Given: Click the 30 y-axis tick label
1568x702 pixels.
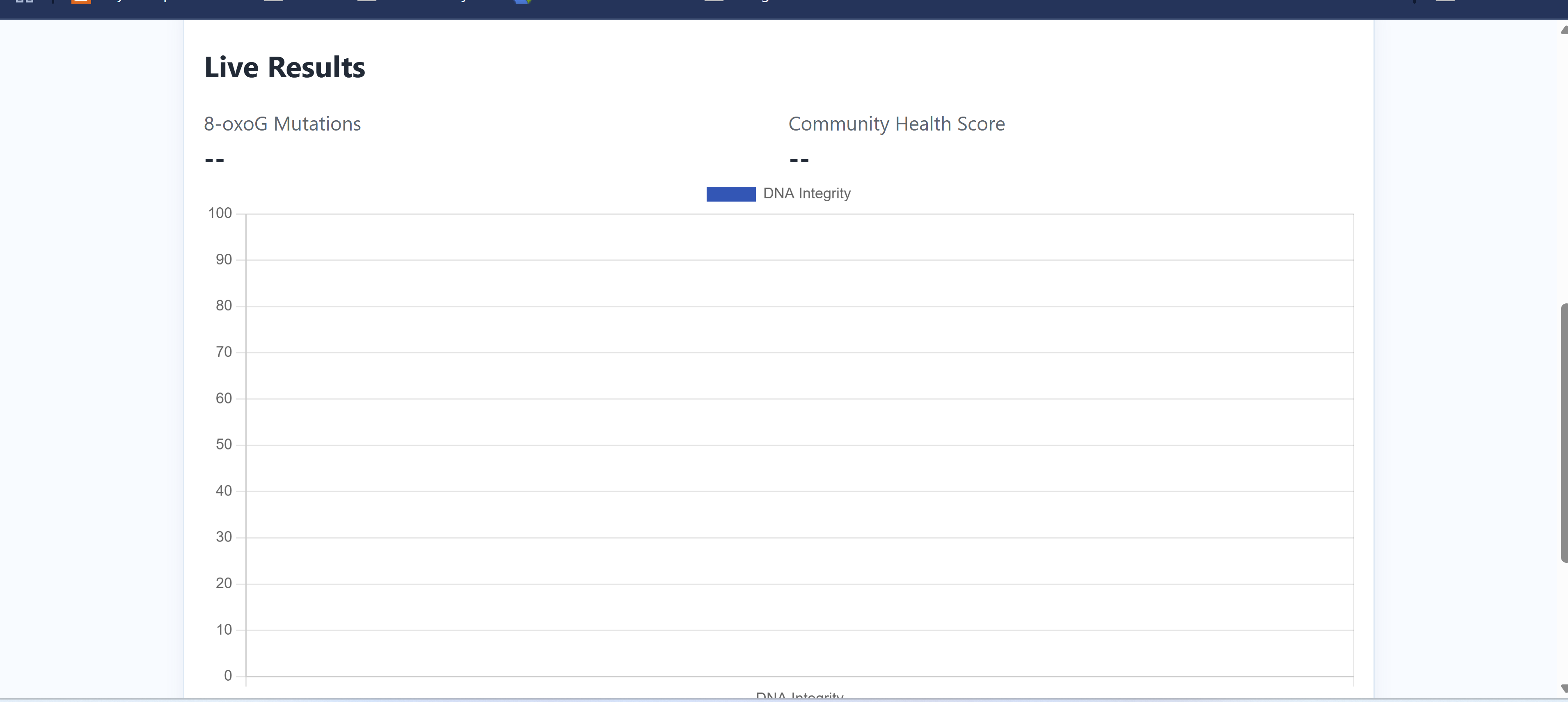Looking at the screenshot, I should (x=223, y=537).
